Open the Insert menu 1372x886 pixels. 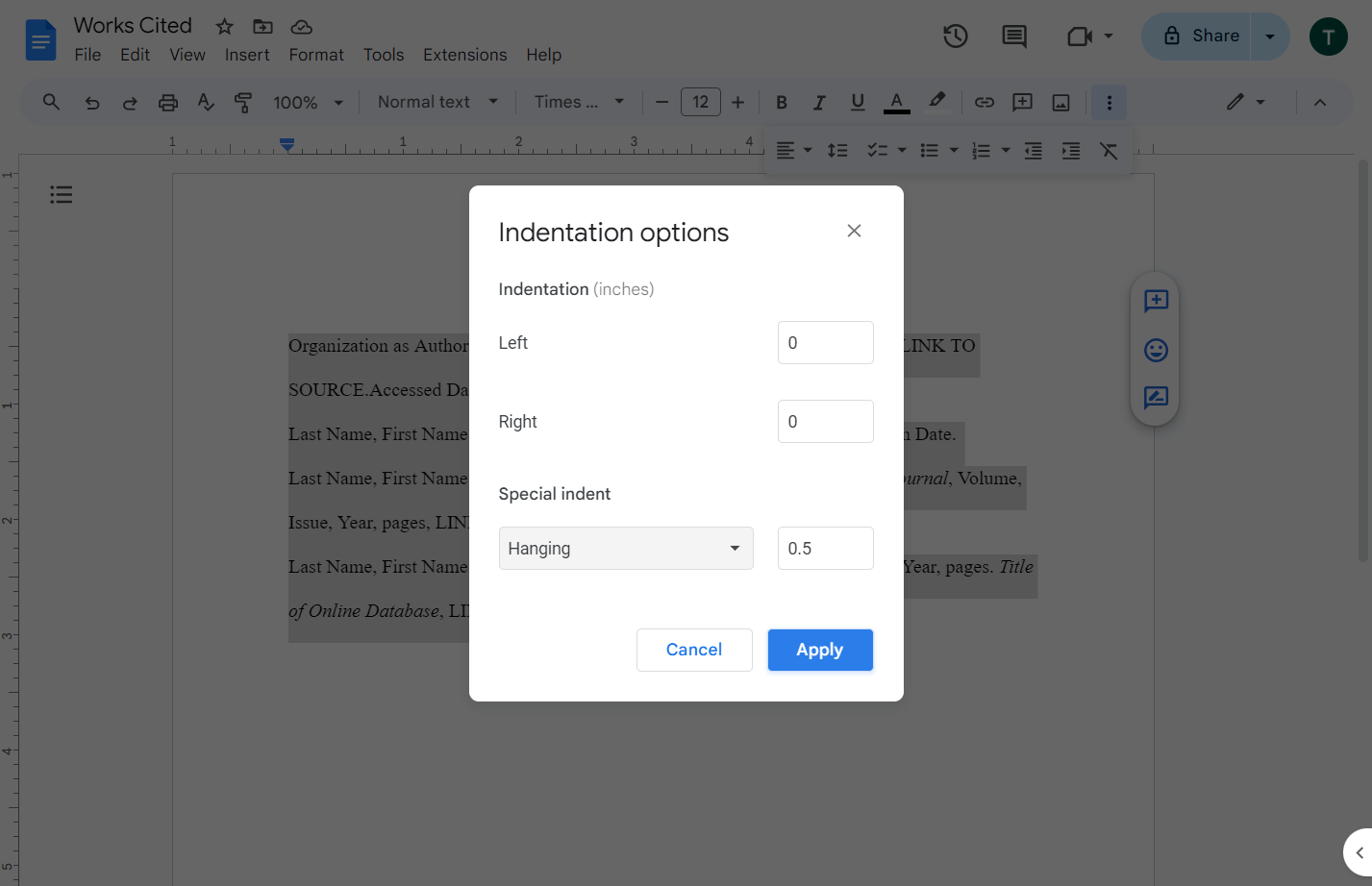[x=247, y=55]
